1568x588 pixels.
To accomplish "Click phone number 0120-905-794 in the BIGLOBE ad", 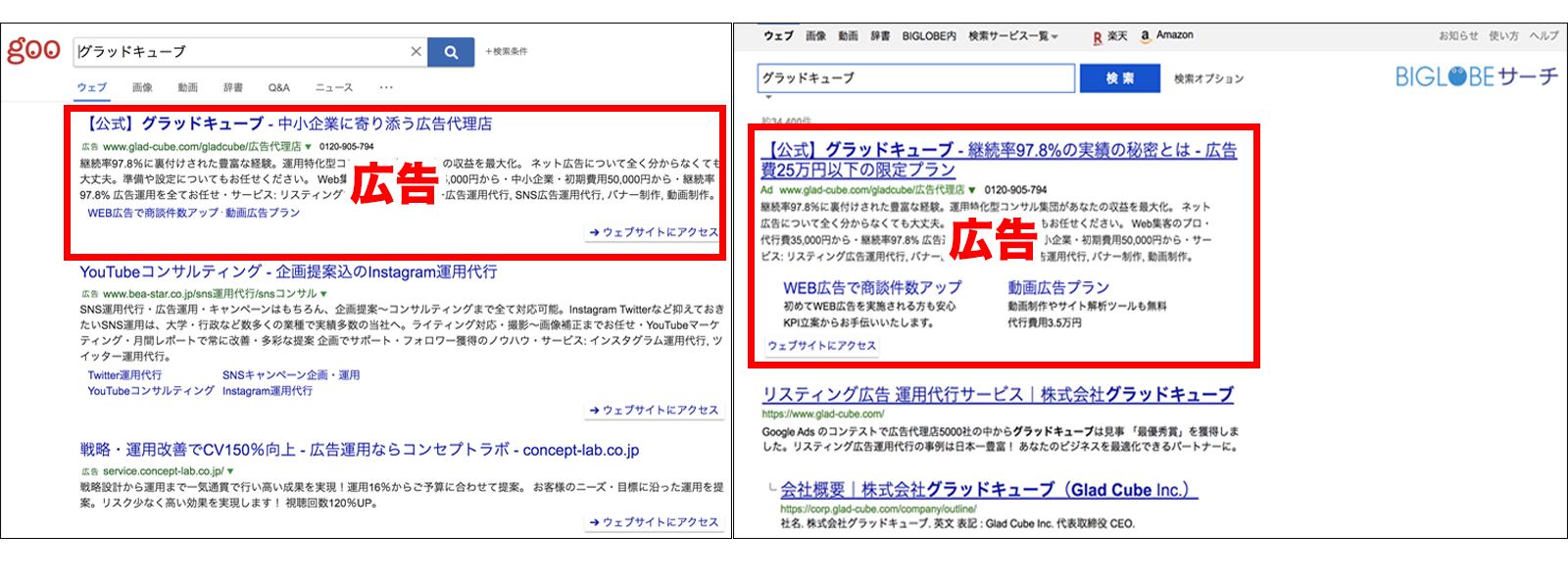I will point(1015,190).
